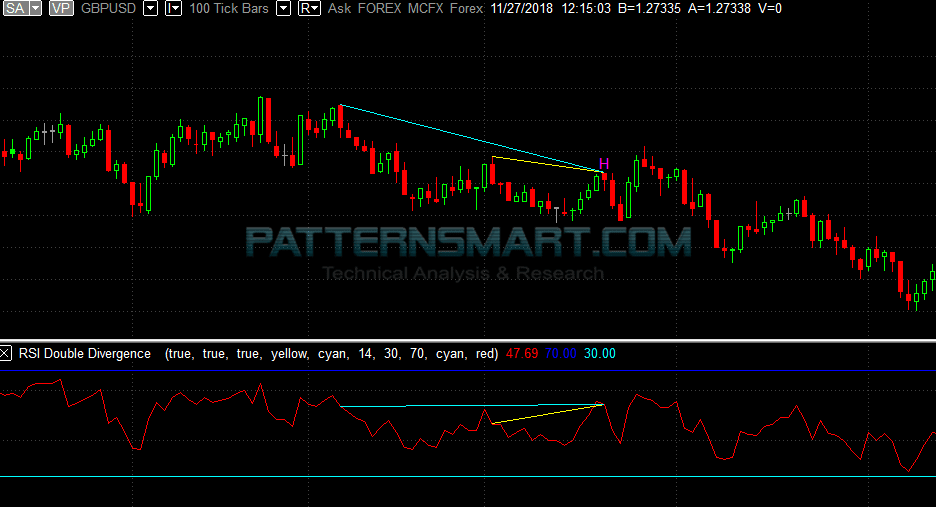Click the yellow divergence line on price chart
The height and width of the screenshot is (507, 936).
(547, 164)
